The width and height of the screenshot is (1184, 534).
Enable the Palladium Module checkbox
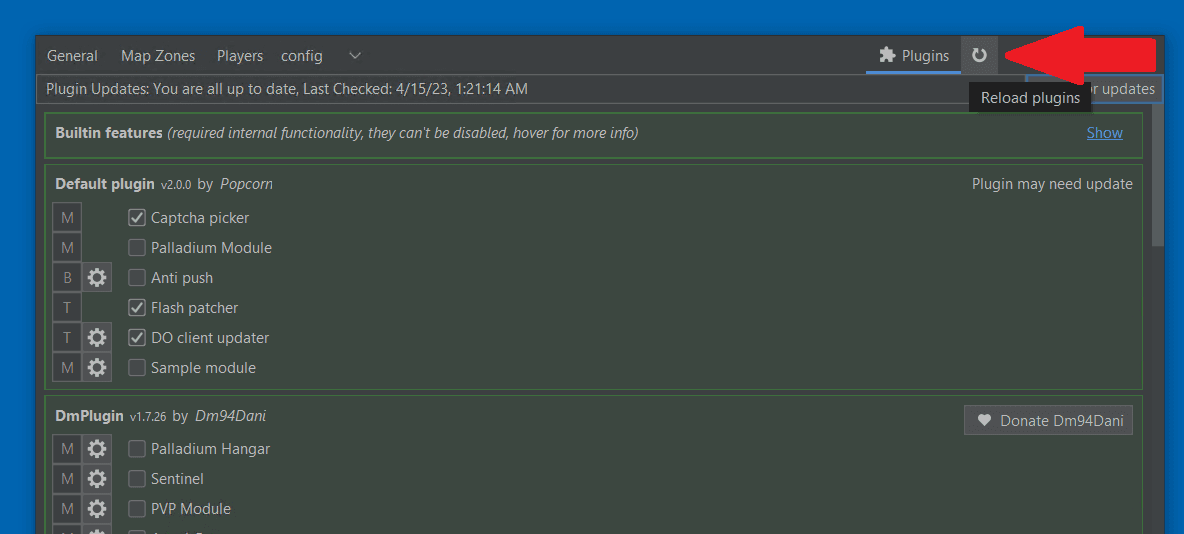137,248
